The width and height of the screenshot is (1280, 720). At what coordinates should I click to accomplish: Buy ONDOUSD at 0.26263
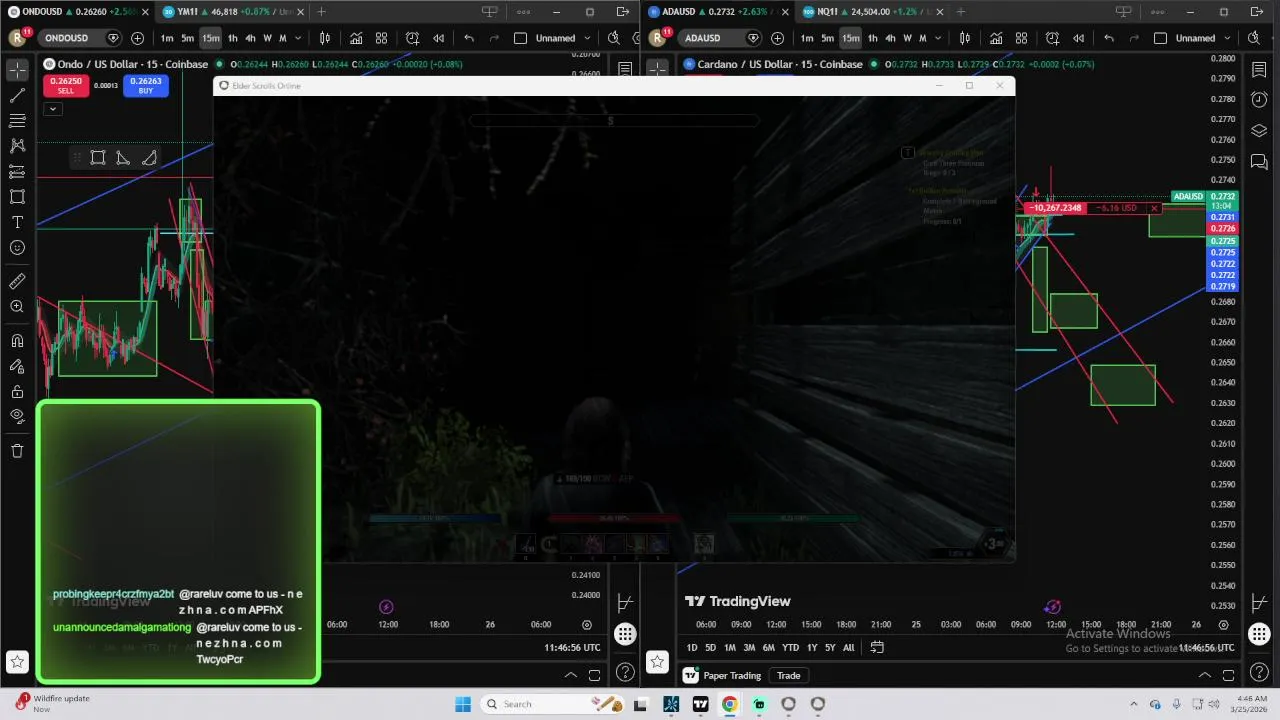coord(146,86)
